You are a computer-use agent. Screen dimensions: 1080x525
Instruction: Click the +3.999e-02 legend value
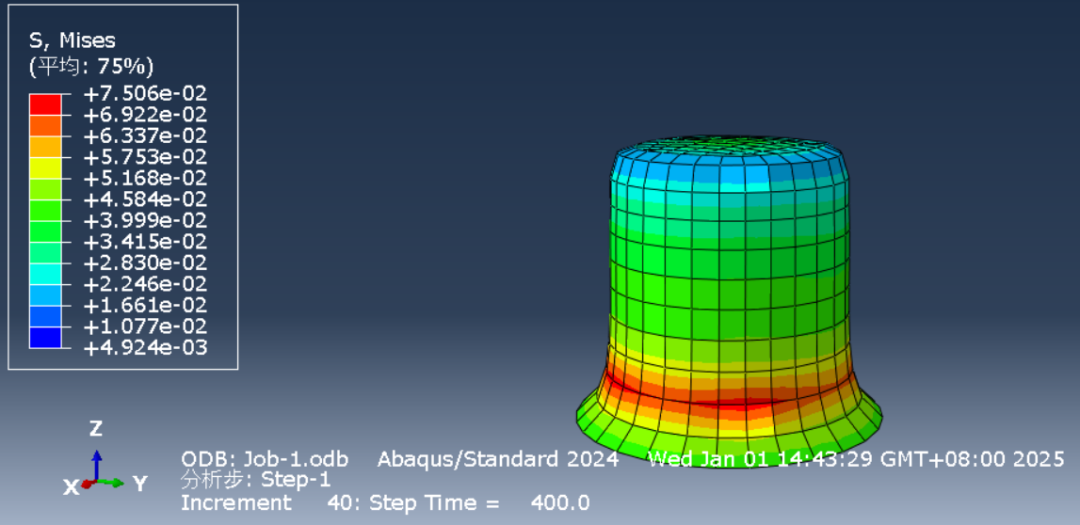pyautogui.click(x=144, y=220)
